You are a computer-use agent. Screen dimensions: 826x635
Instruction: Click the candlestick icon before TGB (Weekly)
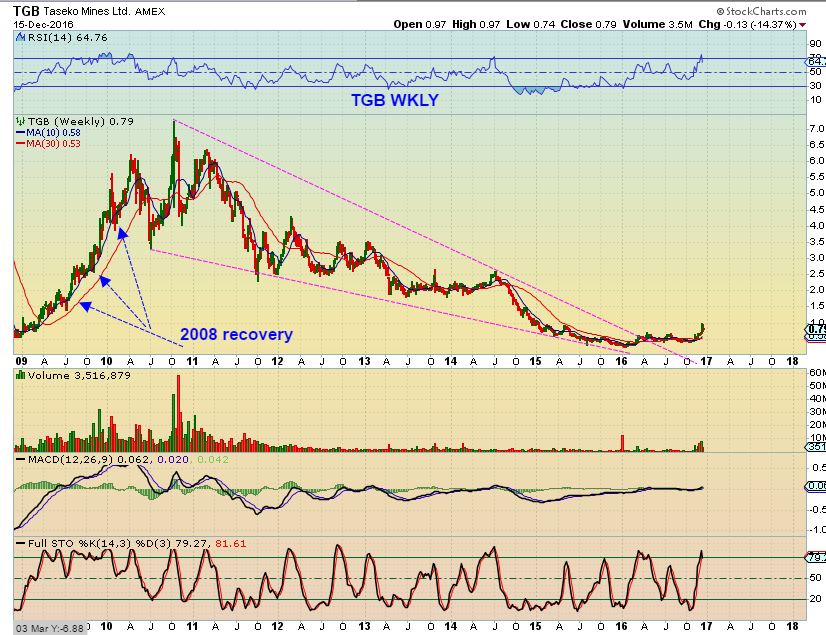pos(21,121)
